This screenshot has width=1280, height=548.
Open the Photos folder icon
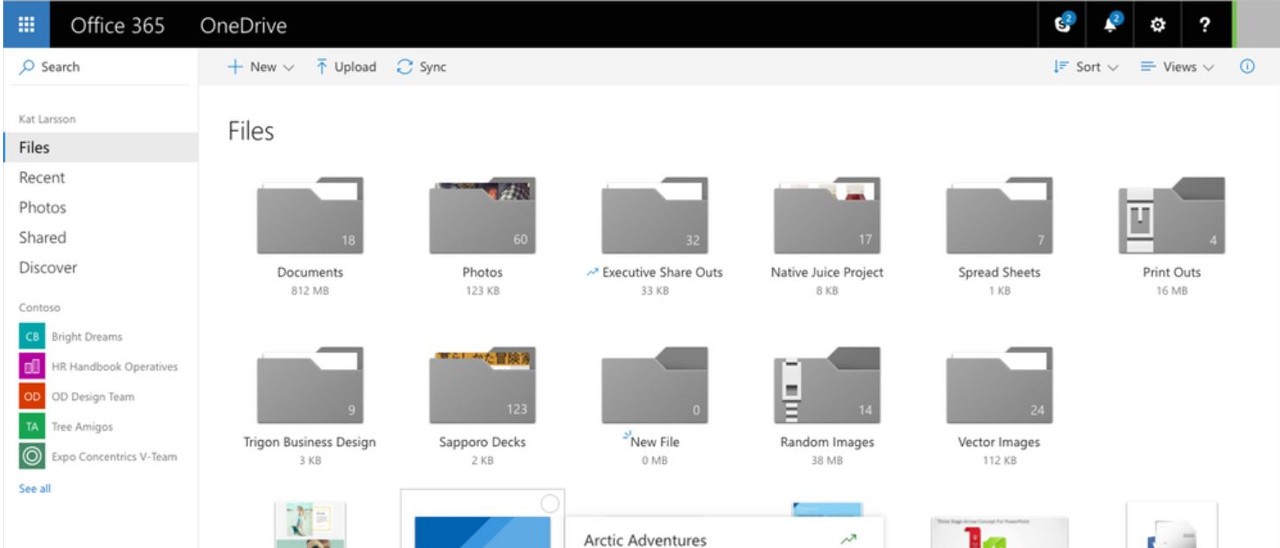482,216
